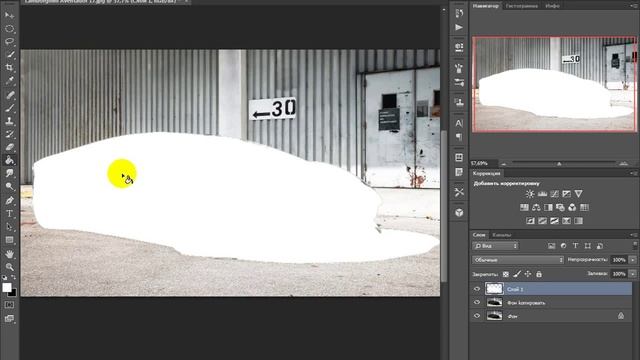Add a Curves adjustment layer

tap(554, 194)
